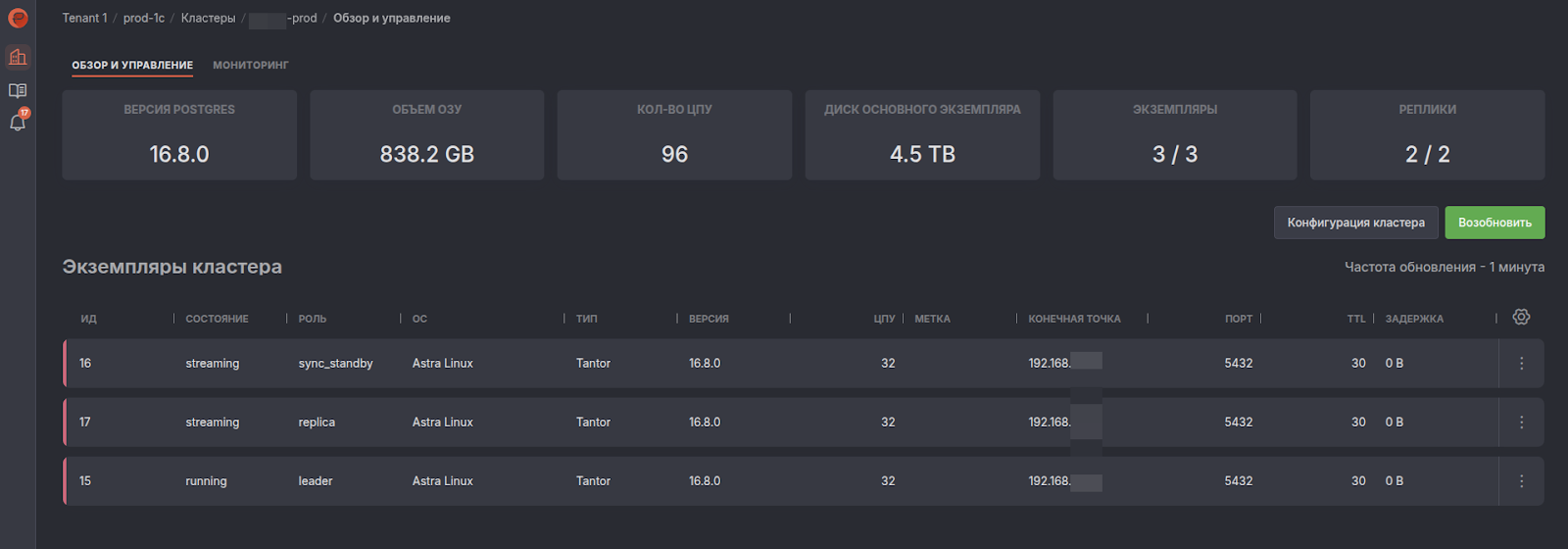Open actions menu for instance 15
Image resolution: width=1568 pixels, height=549 pixels.
(x=1521, y=481)
